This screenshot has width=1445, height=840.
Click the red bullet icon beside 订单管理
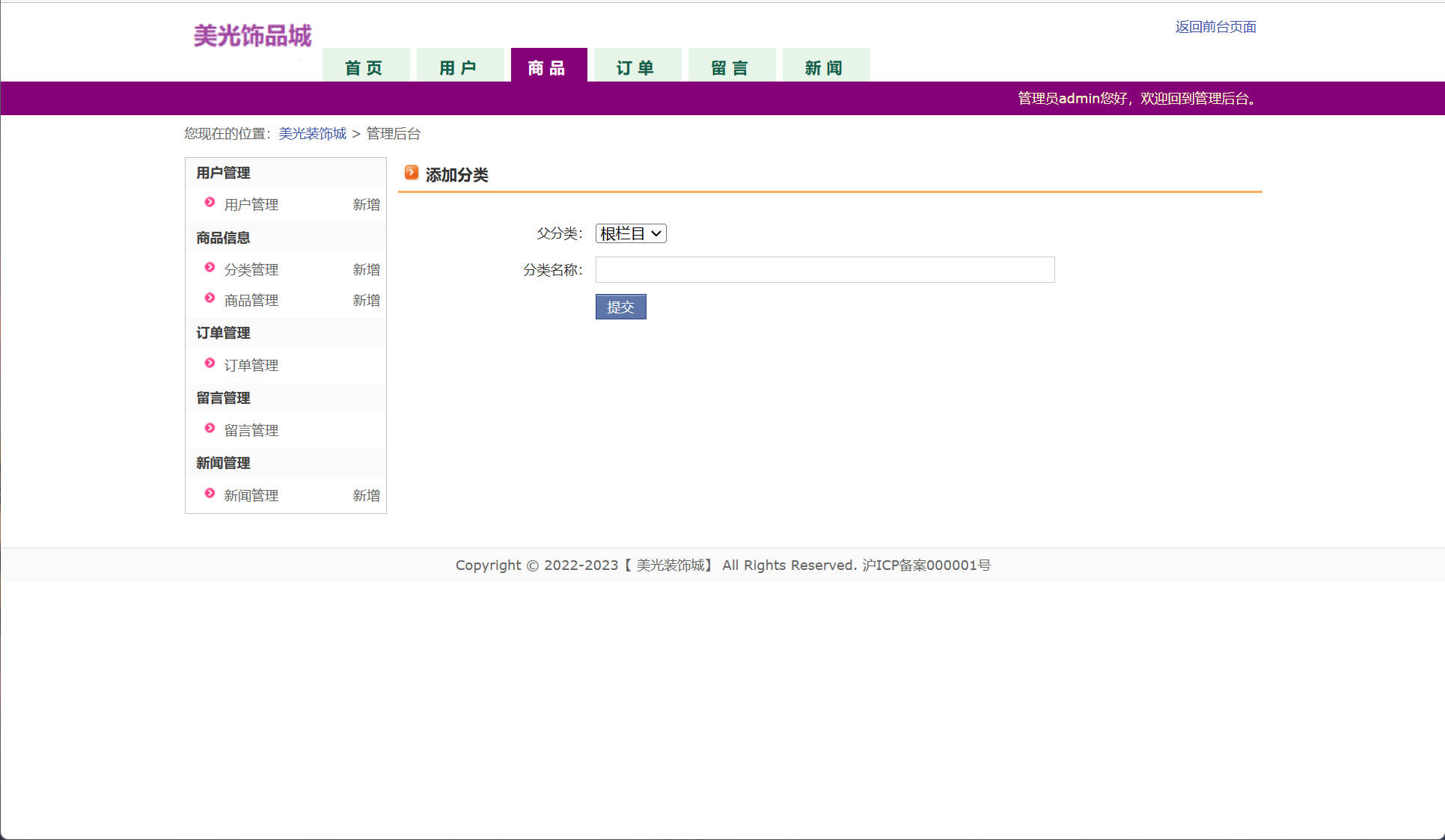pos(210,364)
